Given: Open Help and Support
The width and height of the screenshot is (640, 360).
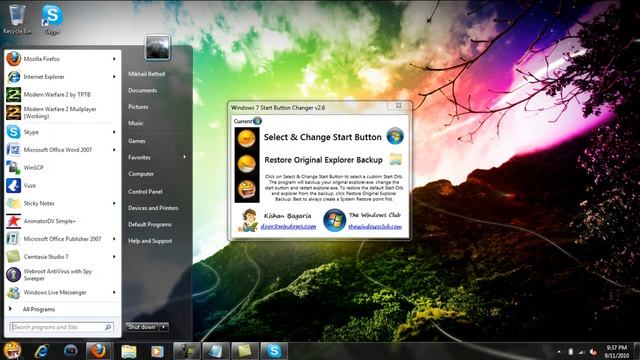Looking at the screenshot, I should point(150,241).
